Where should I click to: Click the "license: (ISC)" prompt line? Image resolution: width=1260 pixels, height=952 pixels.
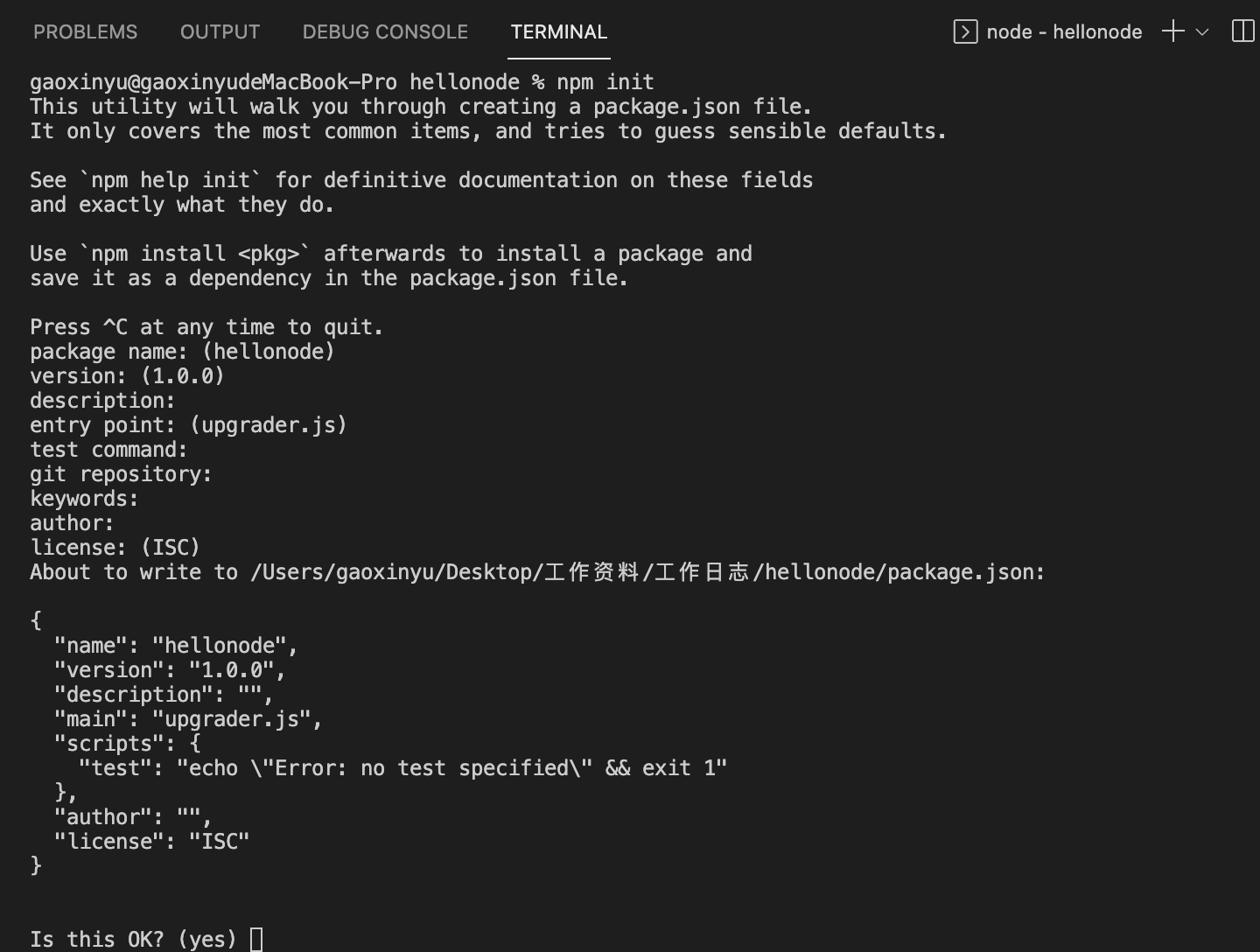pos(115,548)
